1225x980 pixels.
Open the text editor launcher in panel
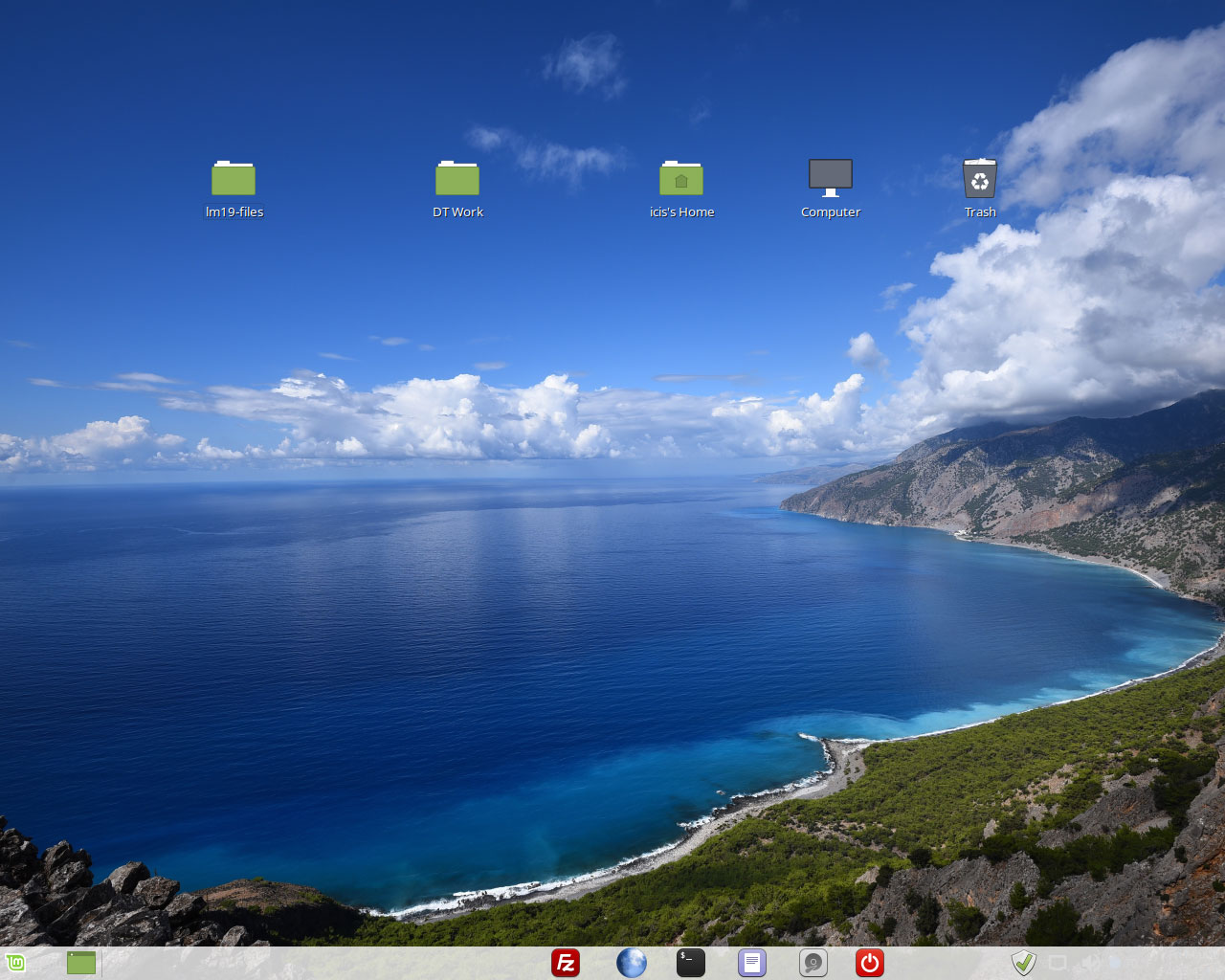point(752,963)
